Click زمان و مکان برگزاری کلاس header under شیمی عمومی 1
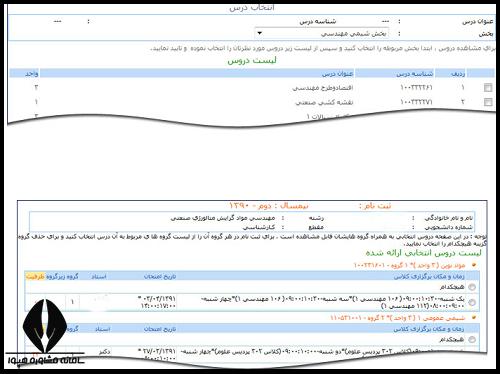The height and width of the screenshot is (374, 500). (428, 329)
